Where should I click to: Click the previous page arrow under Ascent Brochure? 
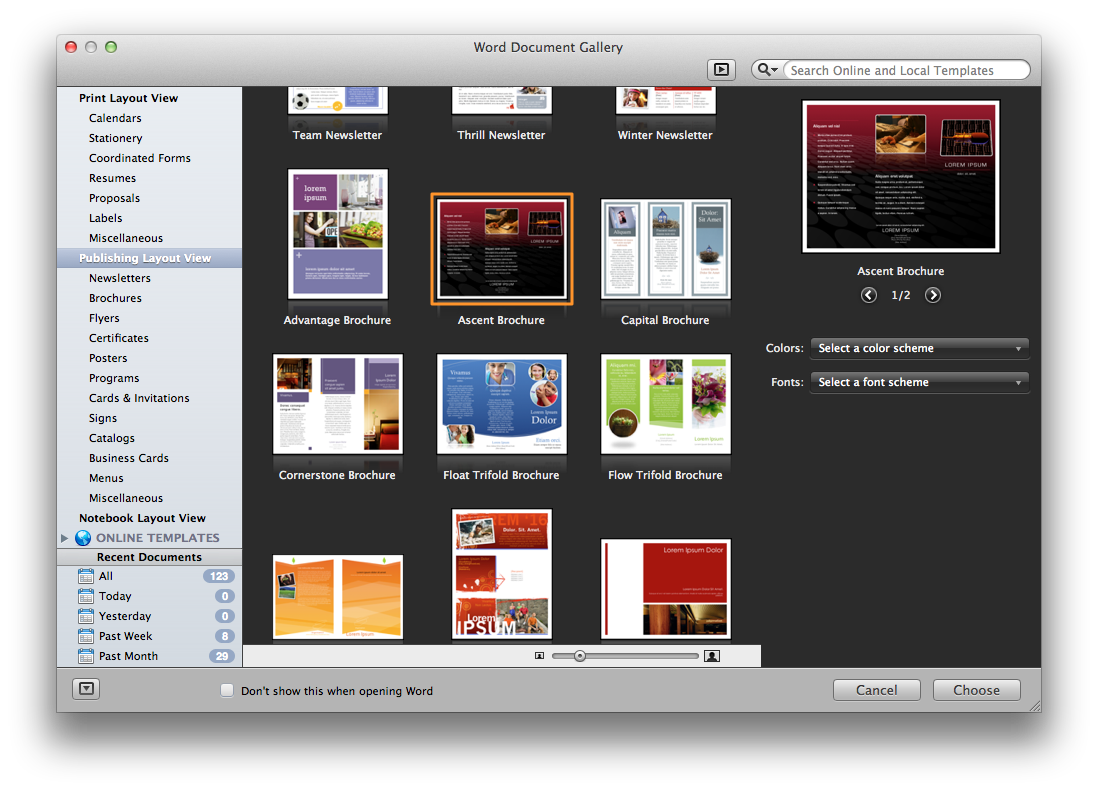pyautogui.click(x=868, y=295)
